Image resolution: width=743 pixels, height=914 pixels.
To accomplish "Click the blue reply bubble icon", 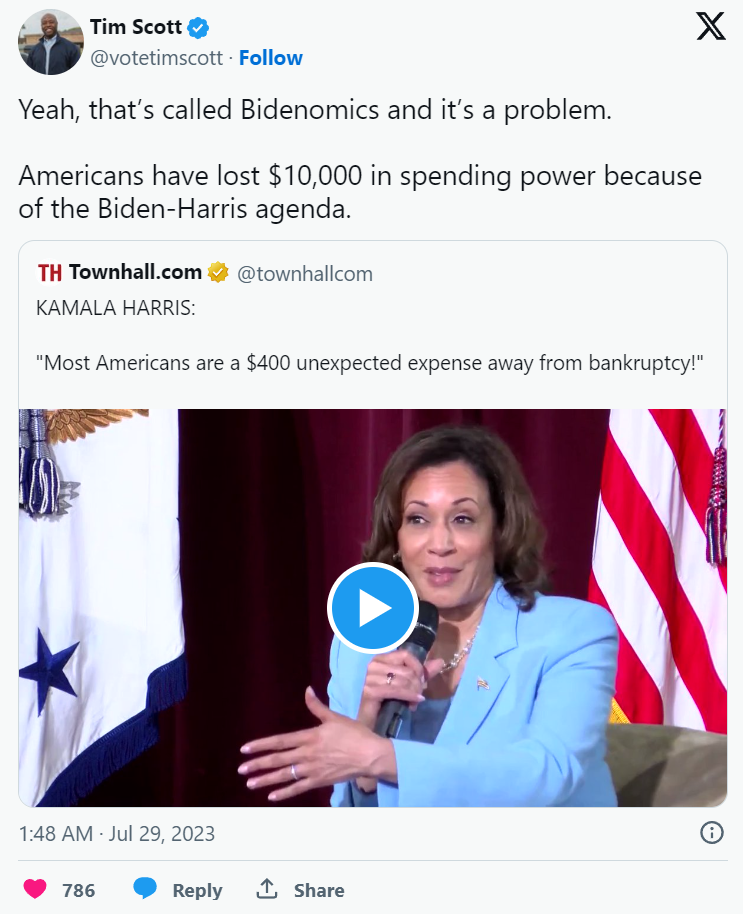I will point(145,889).
